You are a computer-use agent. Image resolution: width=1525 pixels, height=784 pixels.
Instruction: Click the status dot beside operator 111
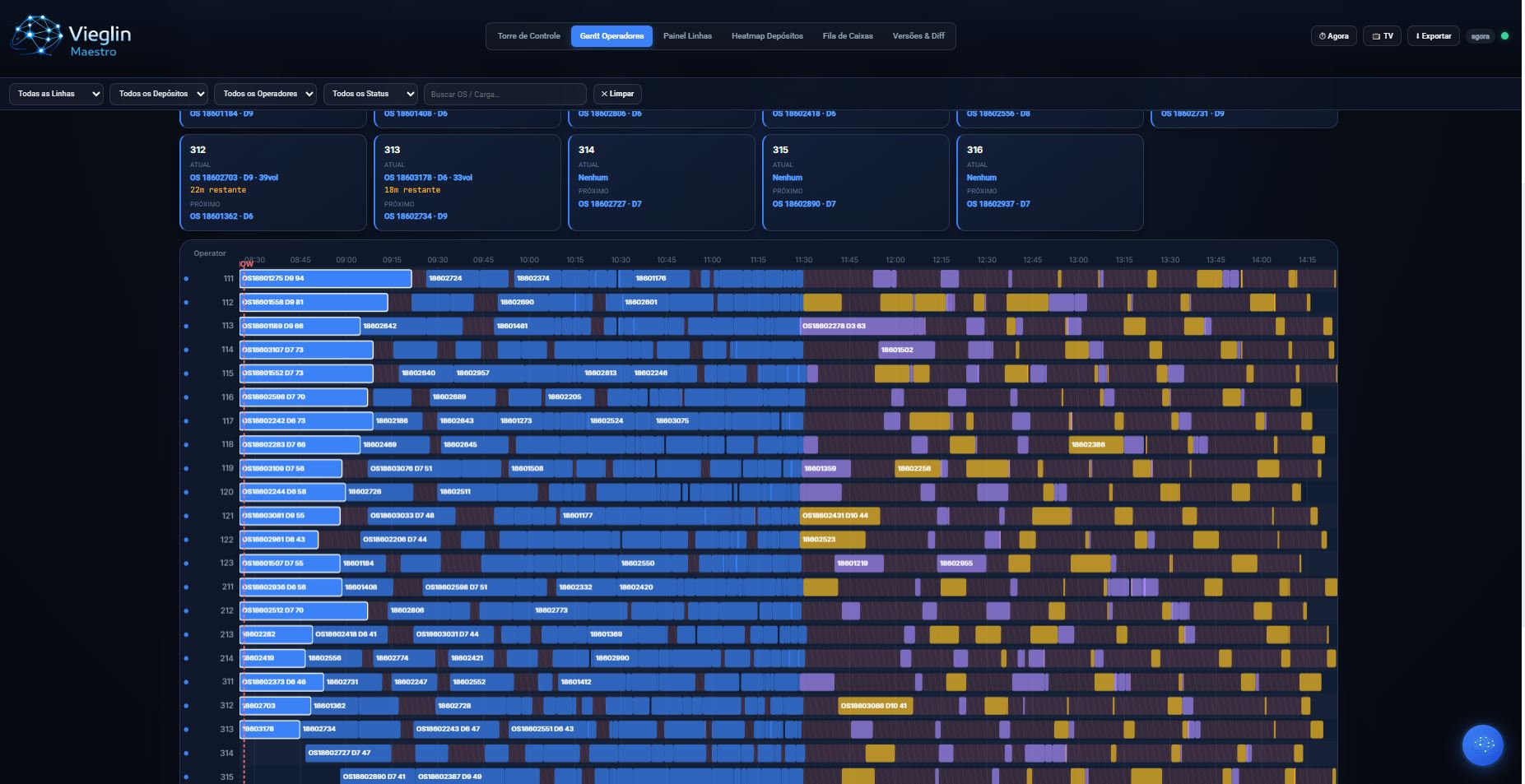[x=186, y=279]
